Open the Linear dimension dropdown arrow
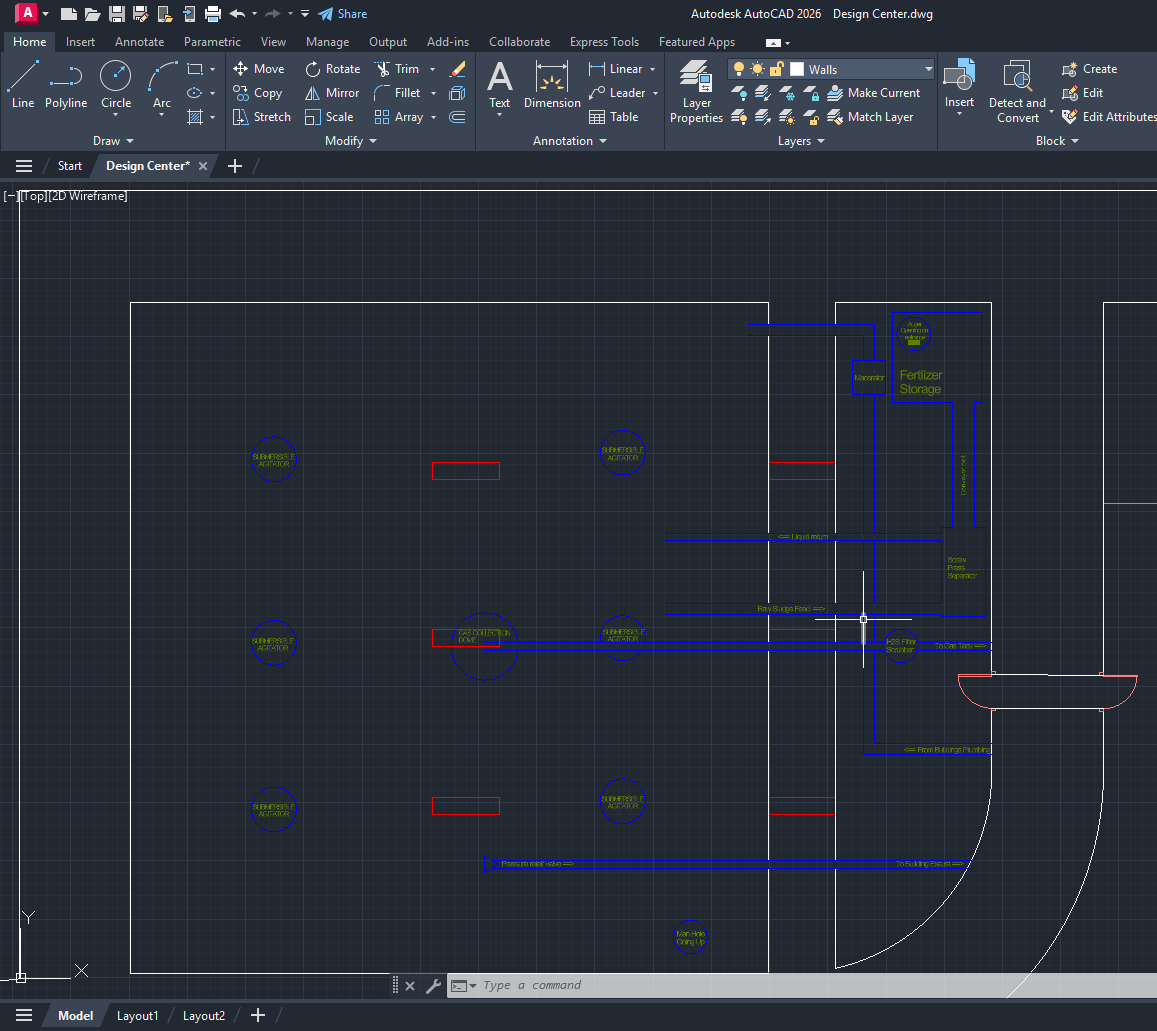Viewport: 1157px width, 1031px height. click(652, 69)
